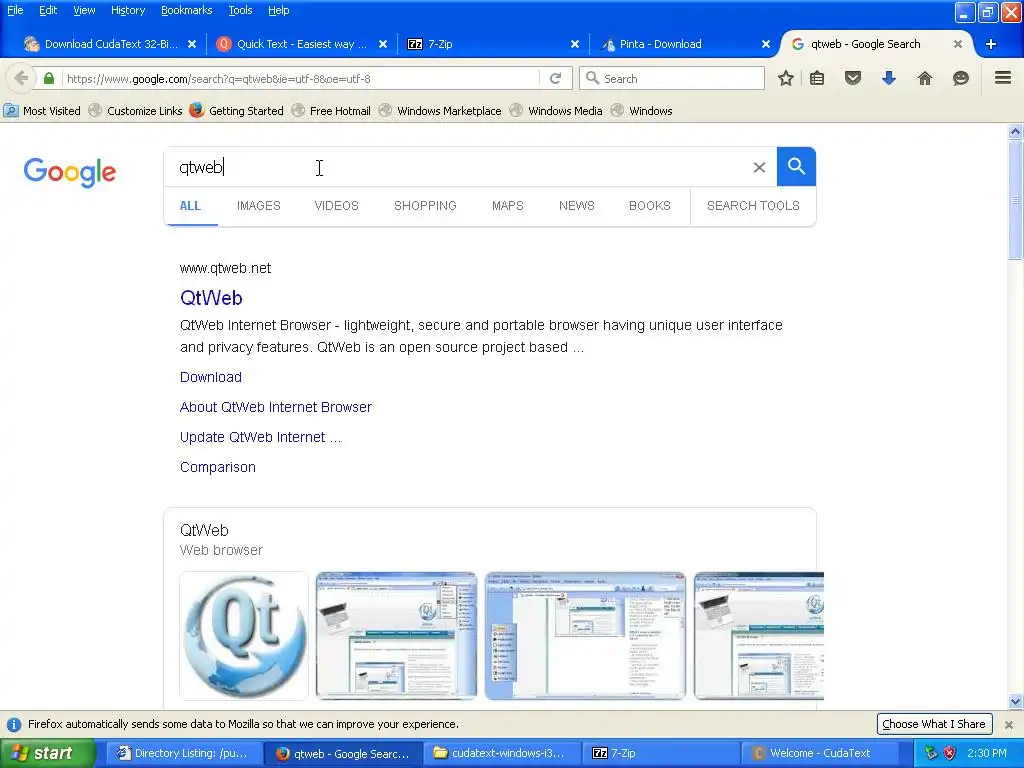
Task: Open the Qt globe logo thumbnail
Action: point(244,635)
